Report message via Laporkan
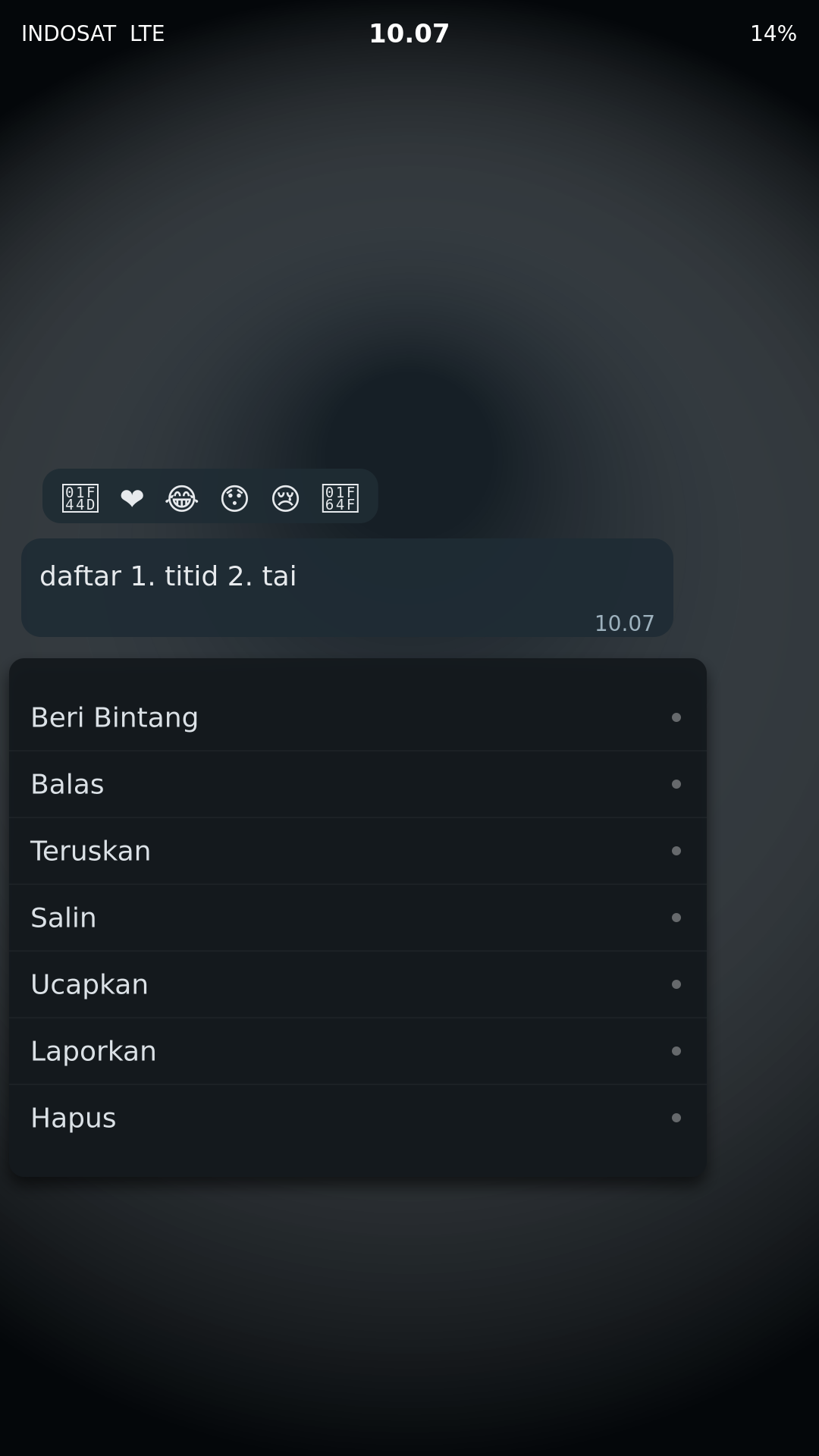819x1456 pixels. pos(93,1051)
